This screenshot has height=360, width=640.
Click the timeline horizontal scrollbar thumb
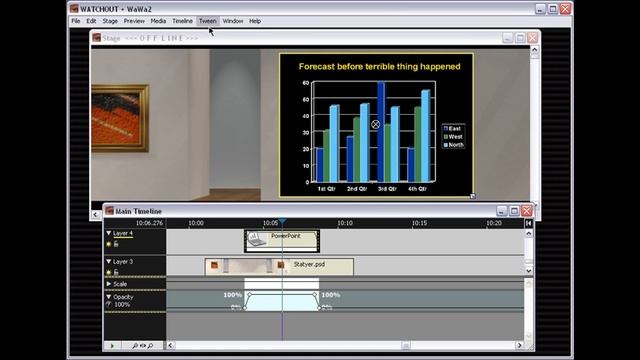[406, 346]
